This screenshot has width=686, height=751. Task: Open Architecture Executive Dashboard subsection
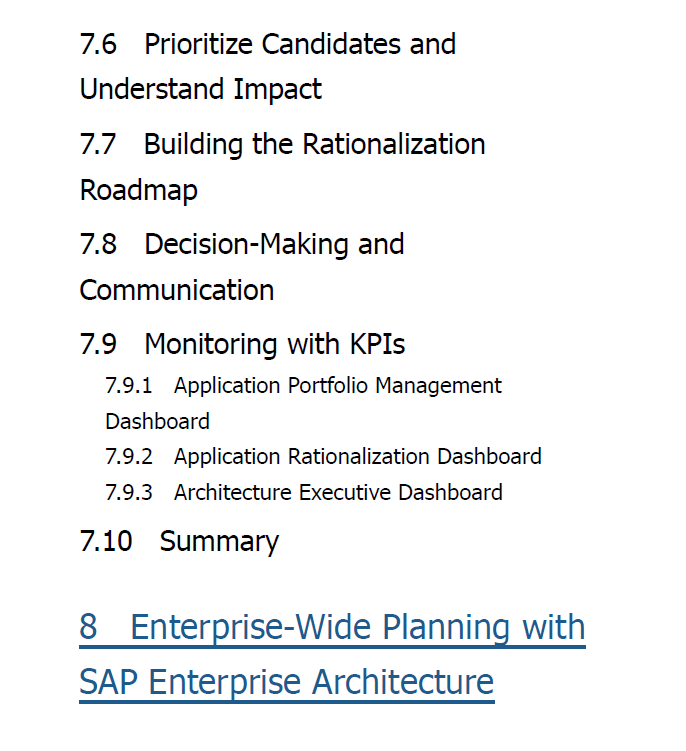pyautogui.click(x=338, y=493)
